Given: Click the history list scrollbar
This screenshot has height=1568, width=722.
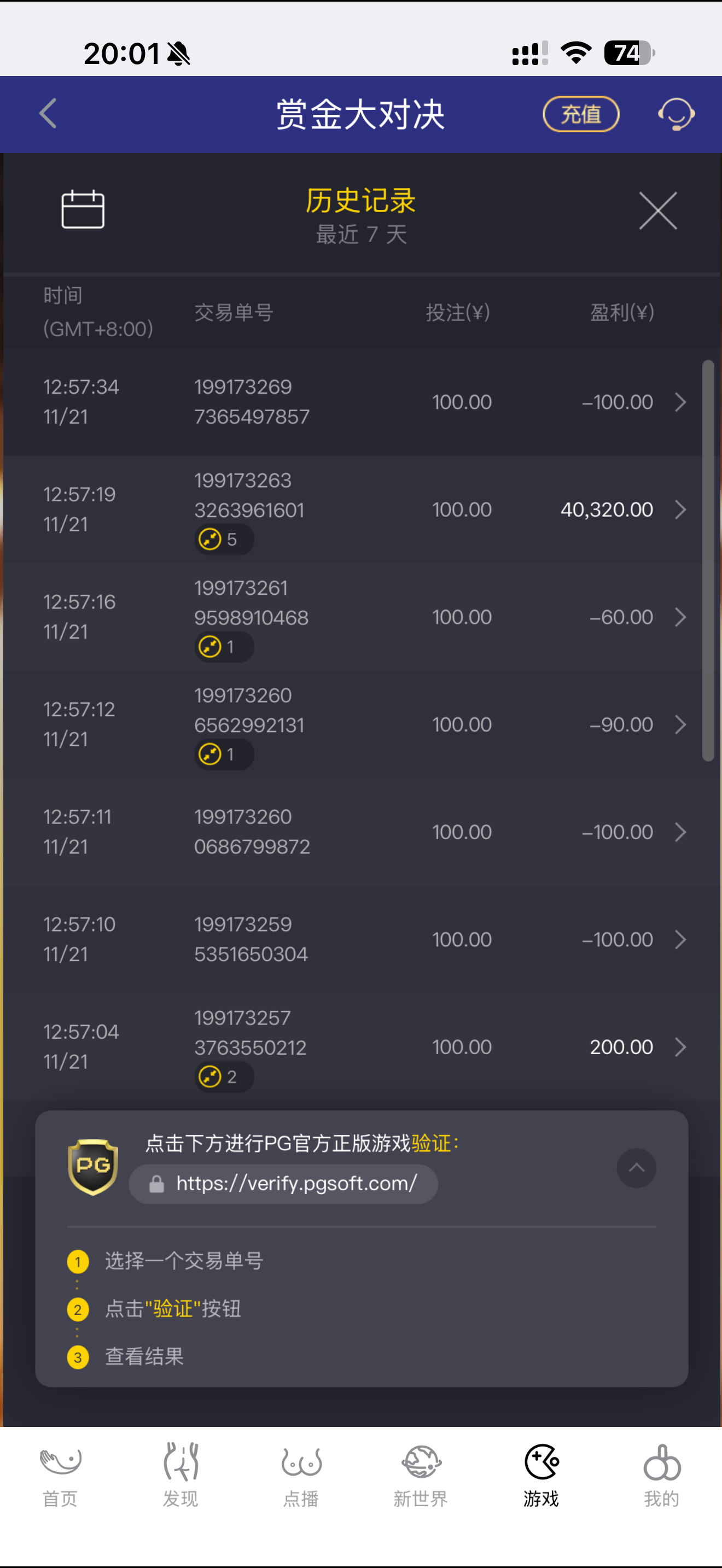Looking at the screenshot, I should point(708,560).
